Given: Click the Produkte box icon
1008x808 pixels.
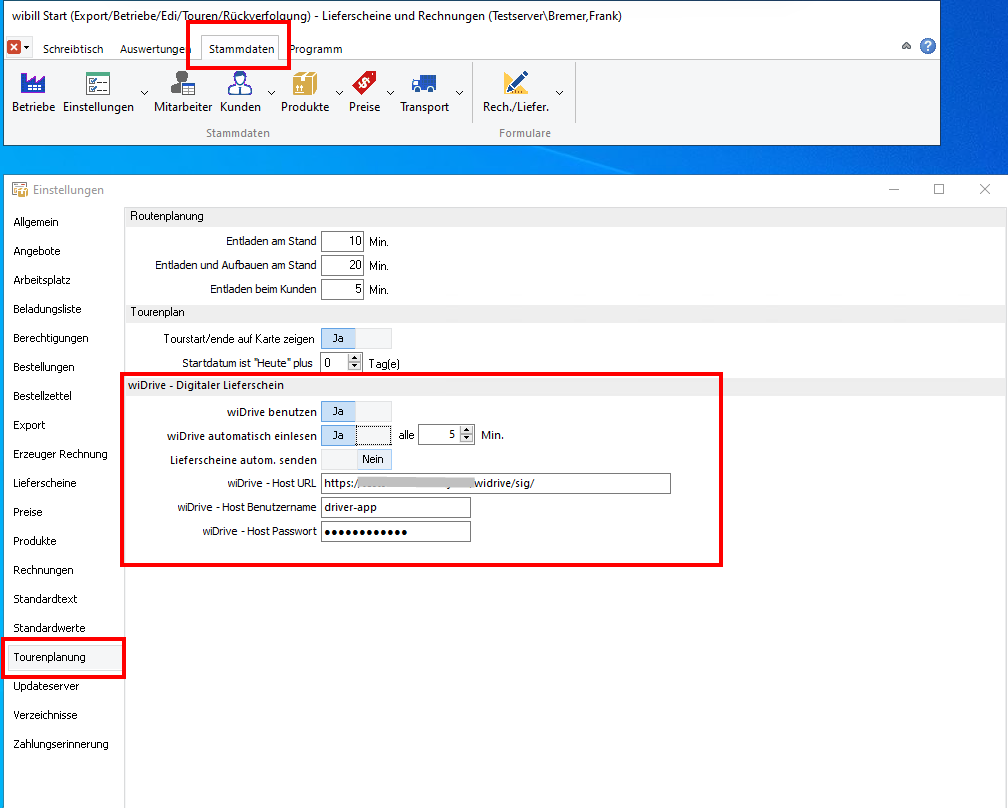Looking at the screenshot, I should (x=305, y=84).
